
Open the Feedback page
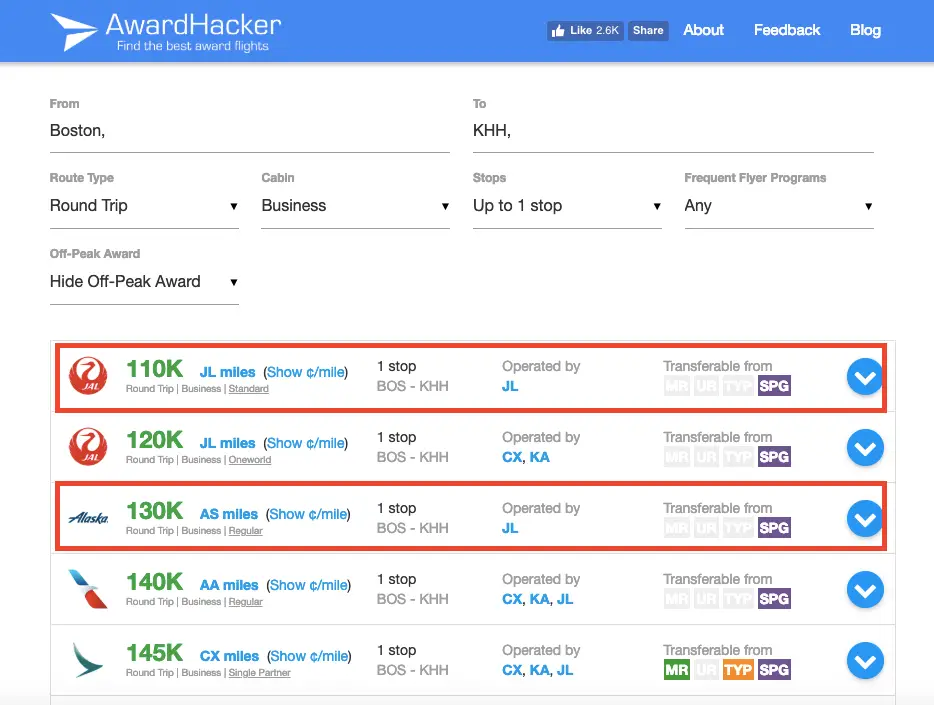[x=787, y=30]
